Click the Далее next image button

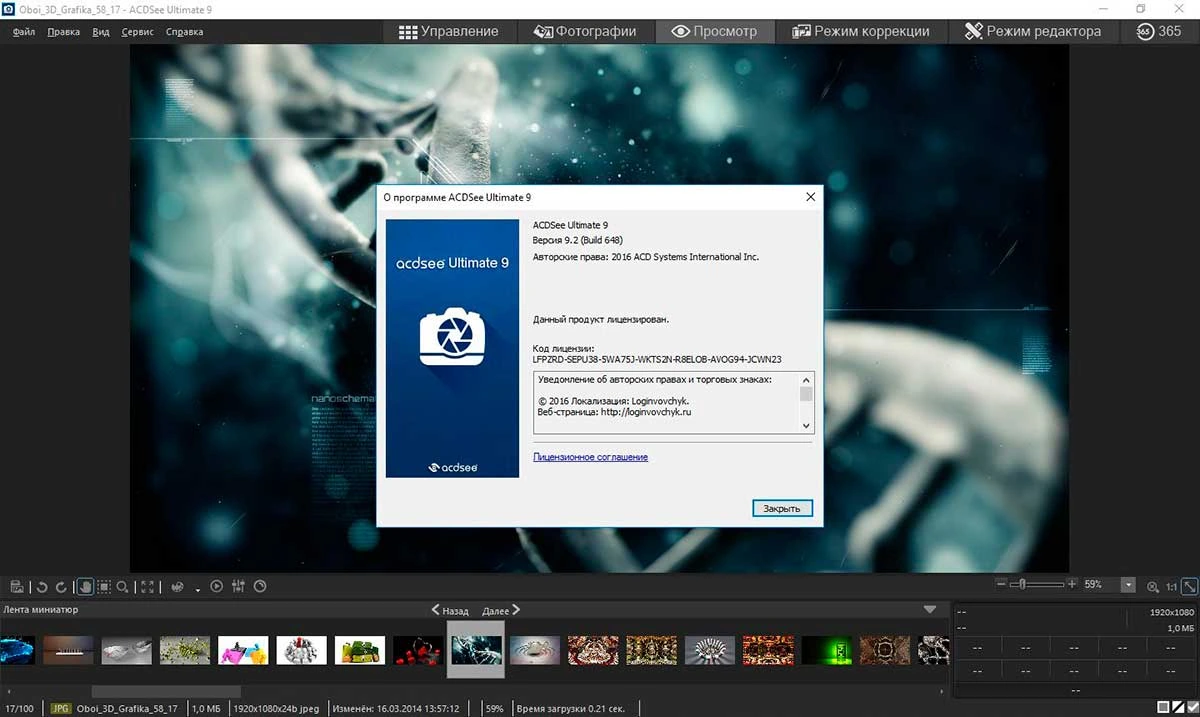[x=501, y=610]
